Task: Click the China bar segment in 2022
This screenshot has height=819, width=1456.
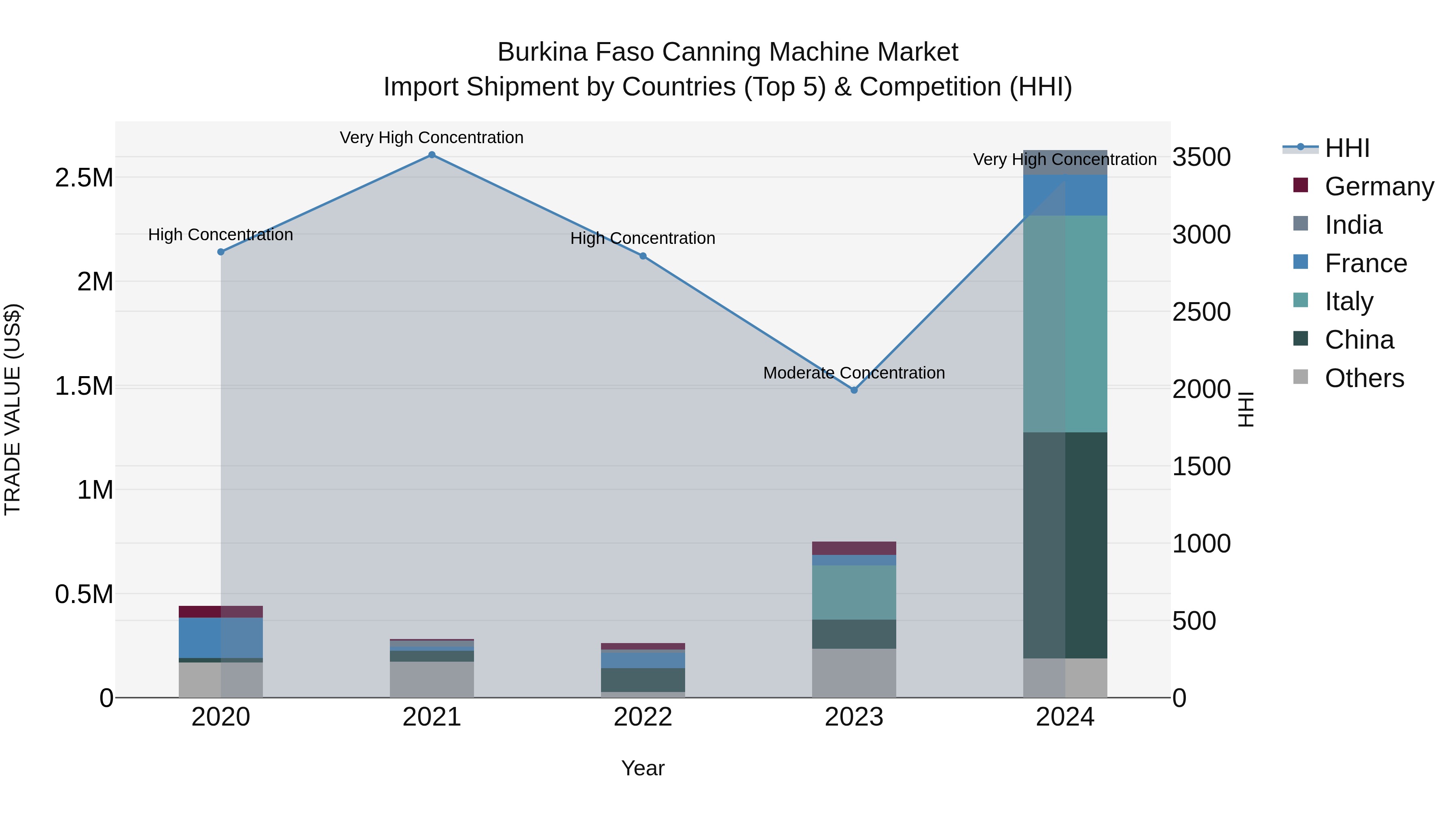Action: click(643, 681)
